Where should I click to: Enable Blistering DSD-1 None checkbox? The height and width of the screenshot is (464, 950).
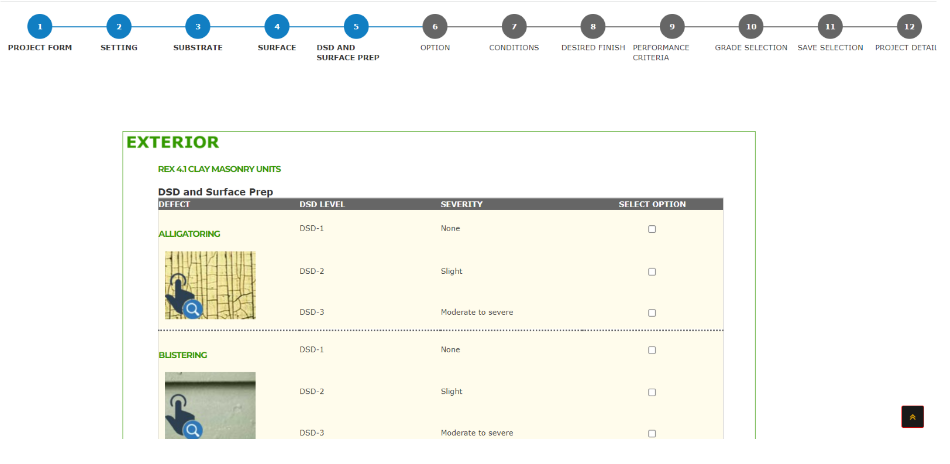tap(652, 350)
